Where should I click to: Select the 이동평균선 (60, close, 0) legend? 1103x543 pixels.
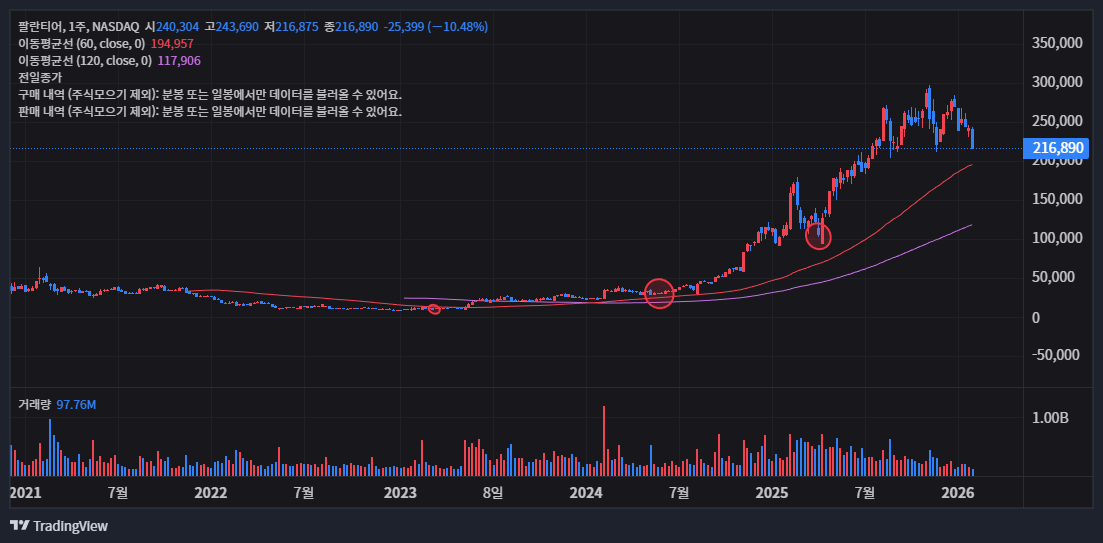[x=82, y=44]
